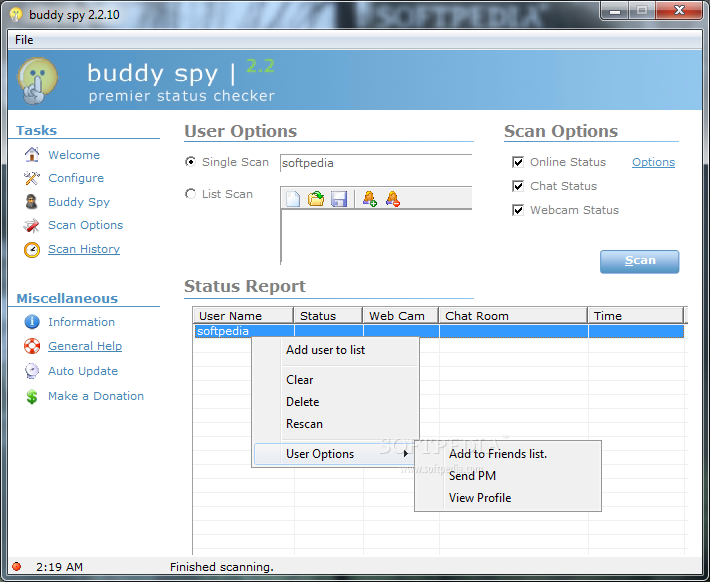Click the Auto Update icon
This screenshot has height=582, width=710.
tap(32, 371)
